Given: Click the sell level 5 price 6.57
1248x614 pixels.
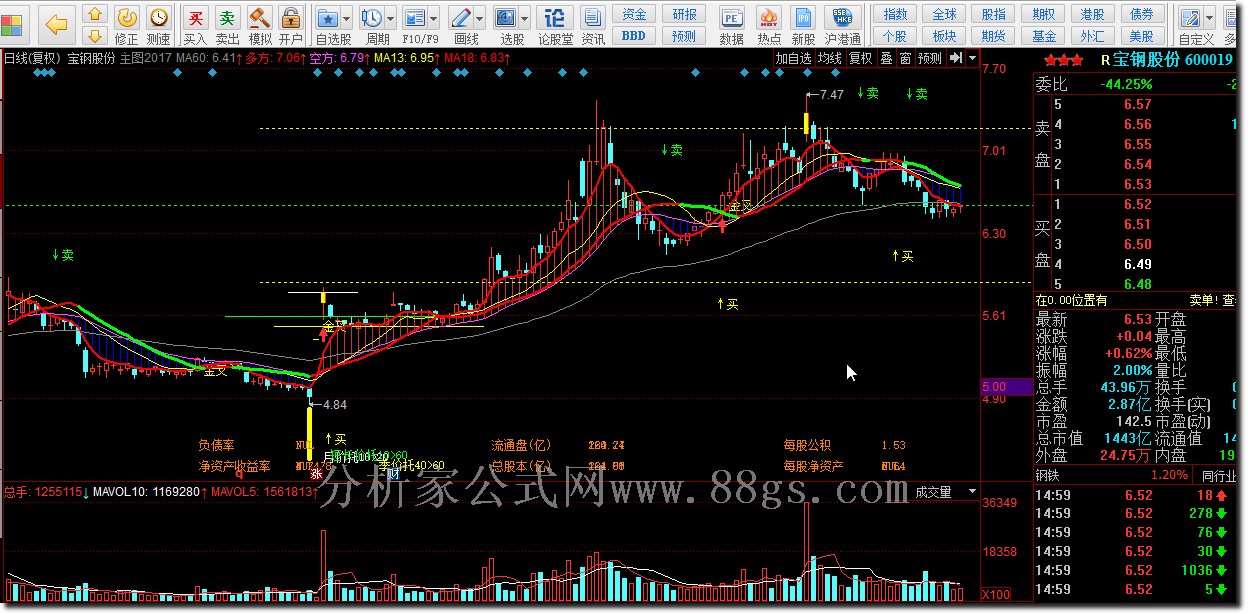Looking at the screenshot, I should point(1137,104).
